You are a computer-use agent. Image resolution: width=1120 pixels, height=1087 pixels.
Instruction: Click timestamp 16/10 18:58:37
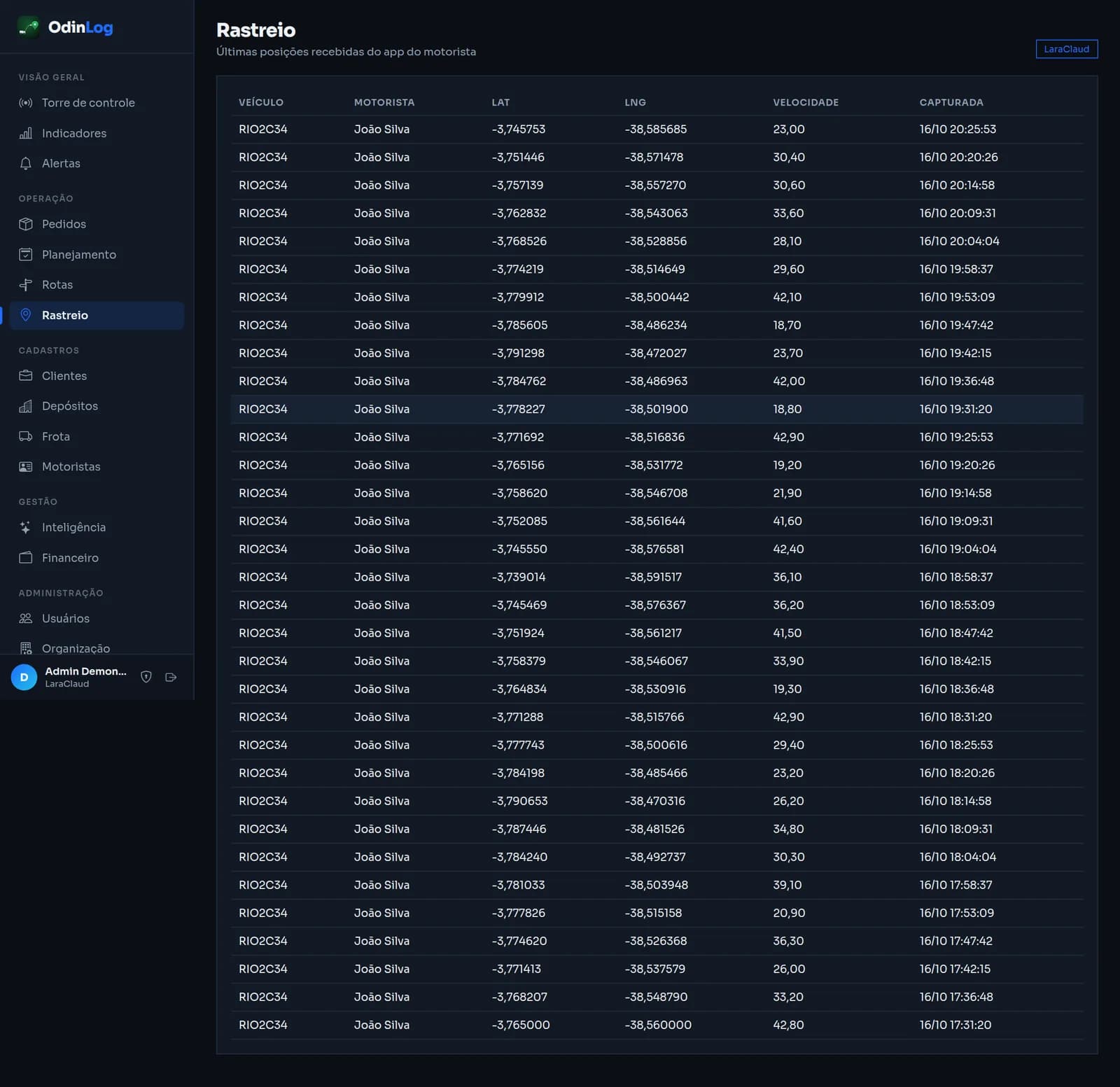coord(956,577)
